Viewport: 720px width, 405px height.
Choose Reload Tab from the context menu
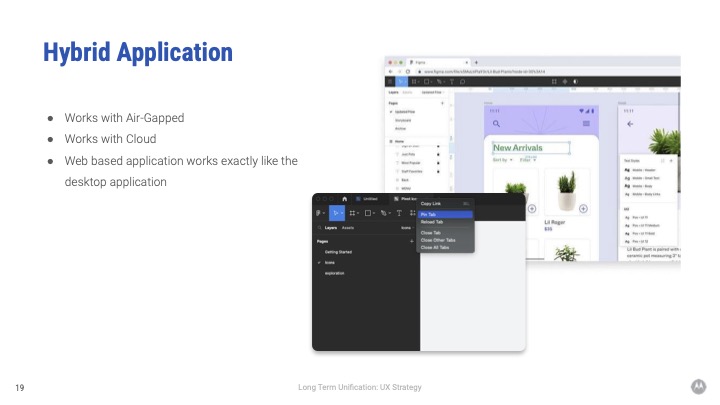pyautogui.click(x=445, y=222)
